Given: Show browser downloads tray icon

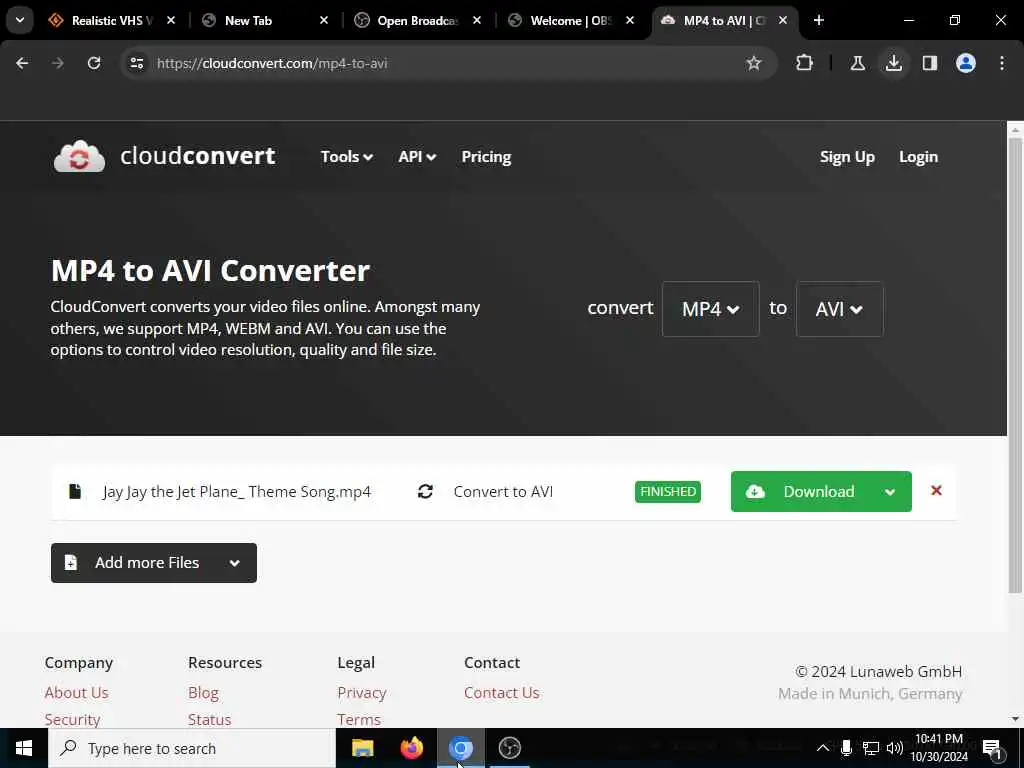Looking at the screenshot, I should (893, 63).
